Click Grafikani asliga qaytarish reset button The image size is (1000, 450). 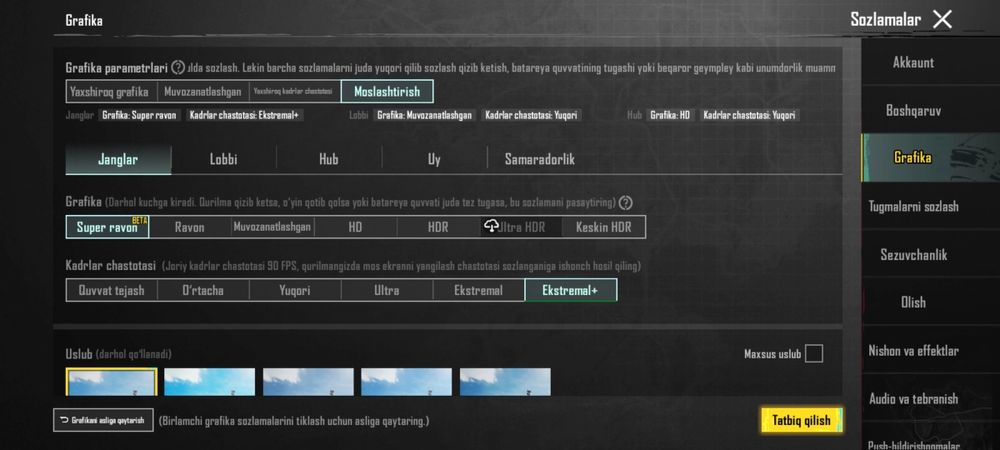tap(103, 420)
